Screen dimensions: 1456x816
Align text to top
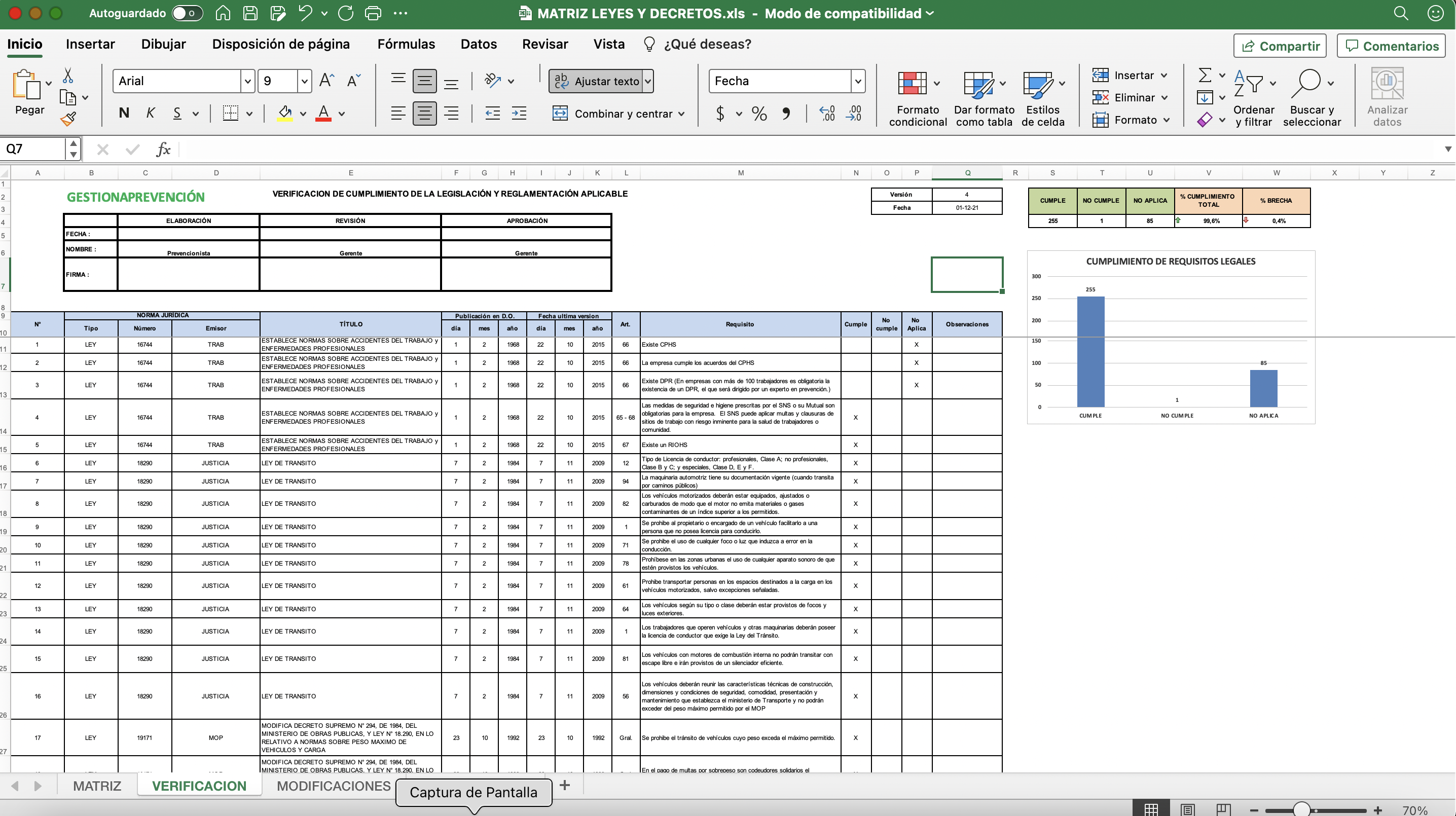[x=398, y=80]
